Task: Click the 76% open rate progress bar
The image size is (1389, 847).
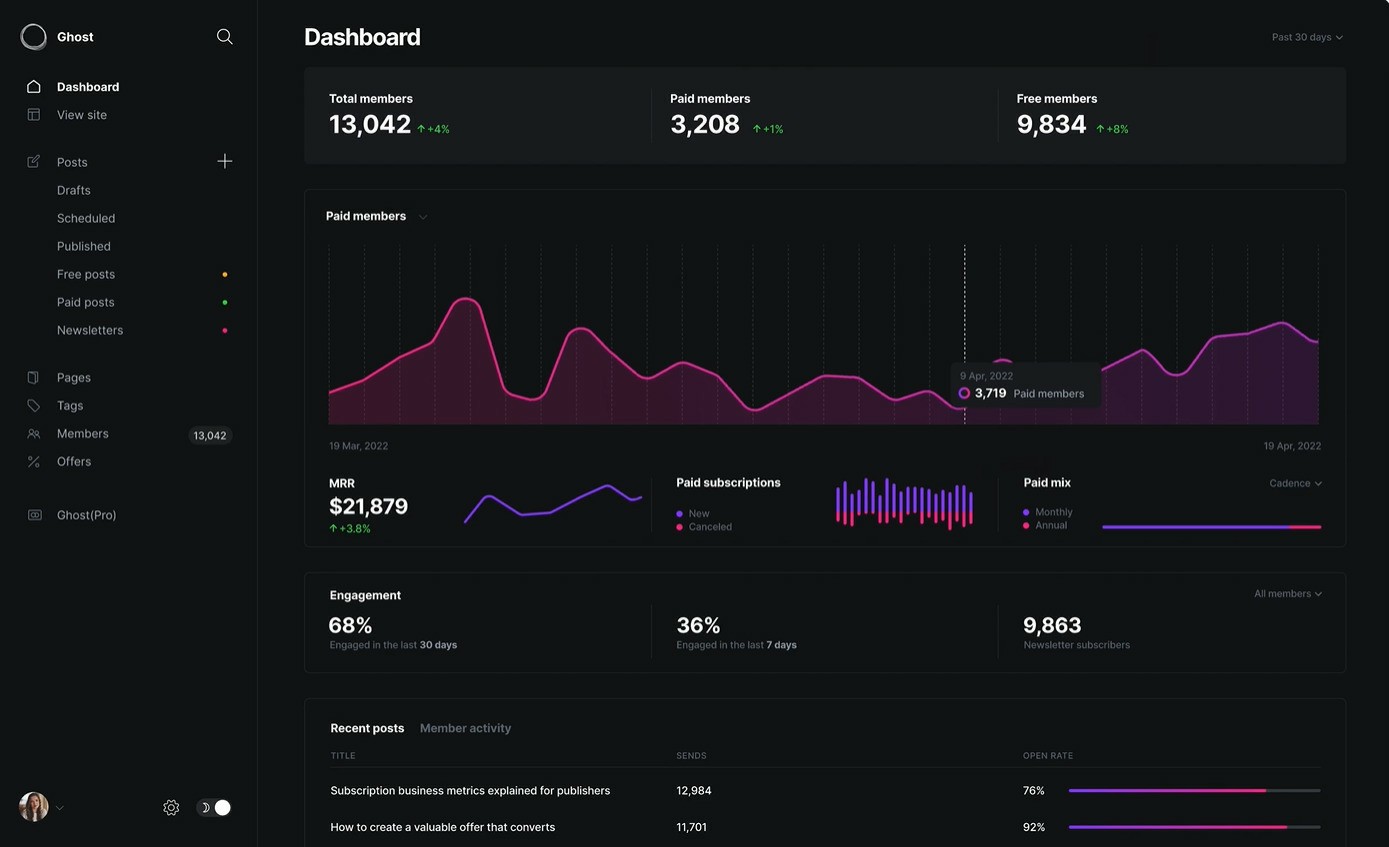Action: click(x=1194, y=791)
